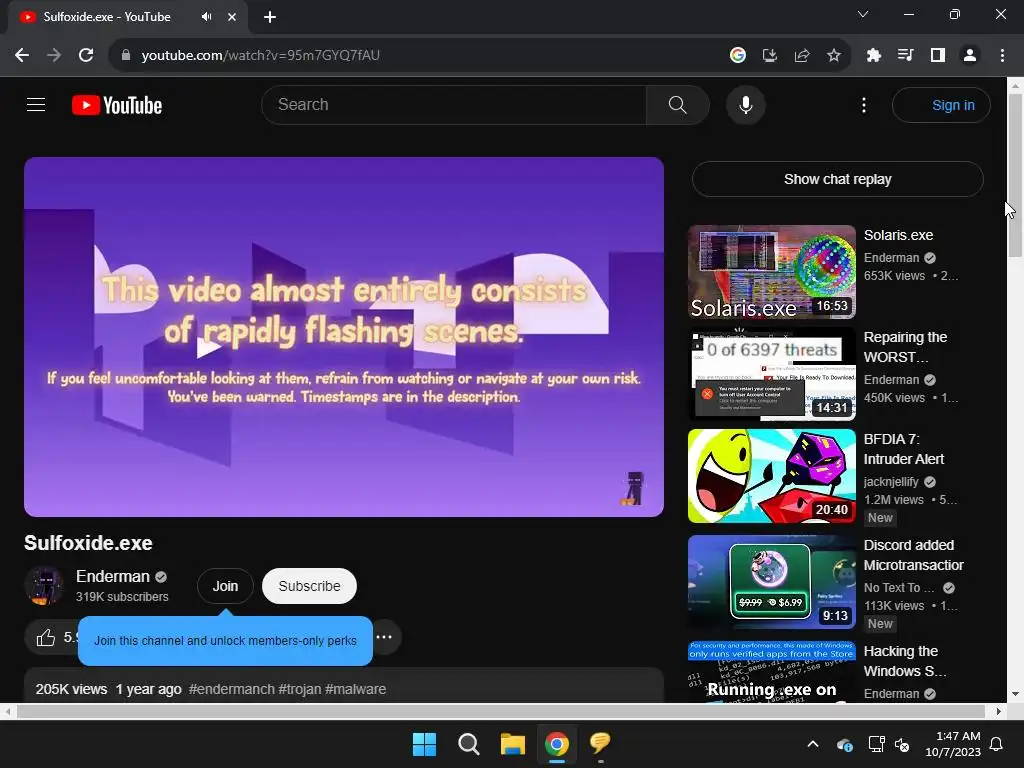
Task: Open Solaris.exe title link
Action: (898, 235)
